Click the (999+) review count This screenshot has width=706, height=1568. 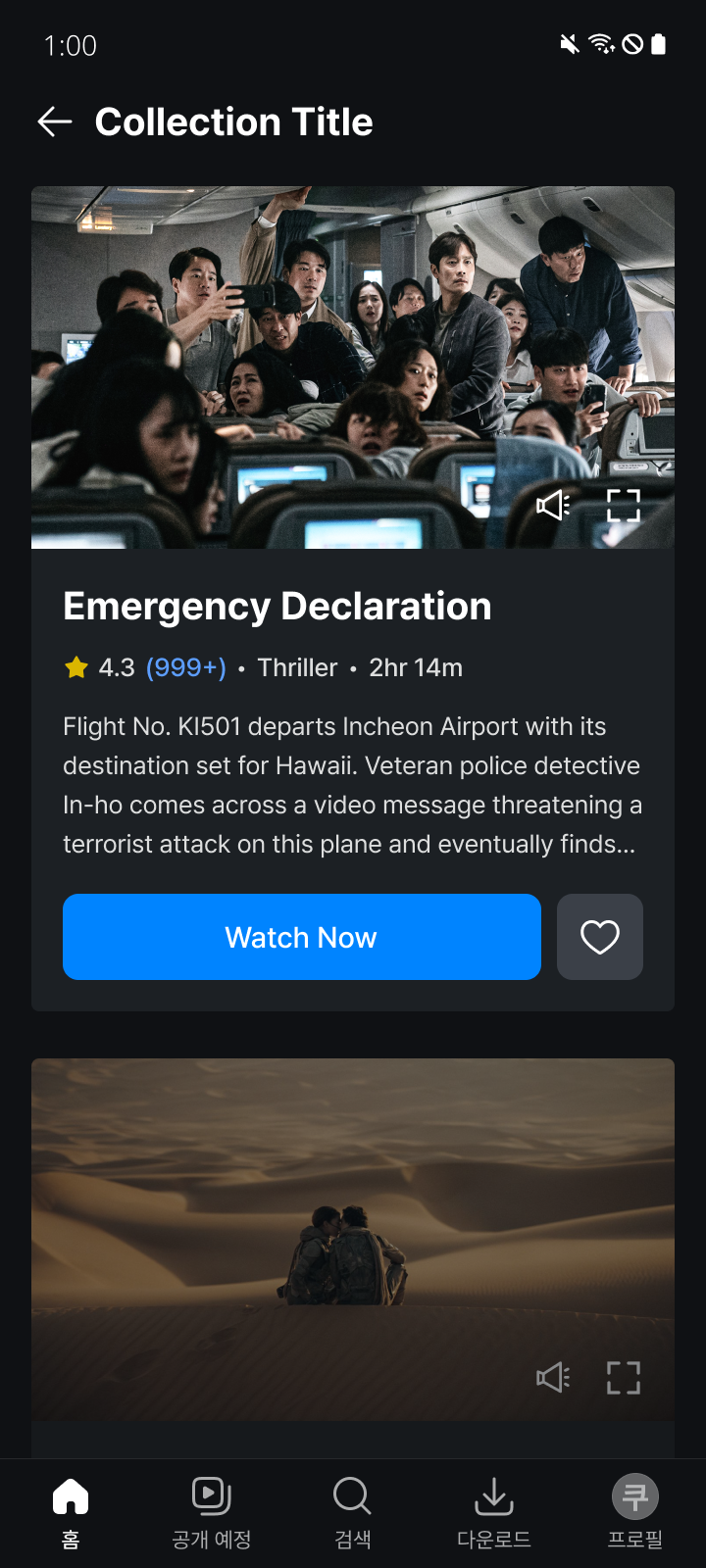(186, 667)
